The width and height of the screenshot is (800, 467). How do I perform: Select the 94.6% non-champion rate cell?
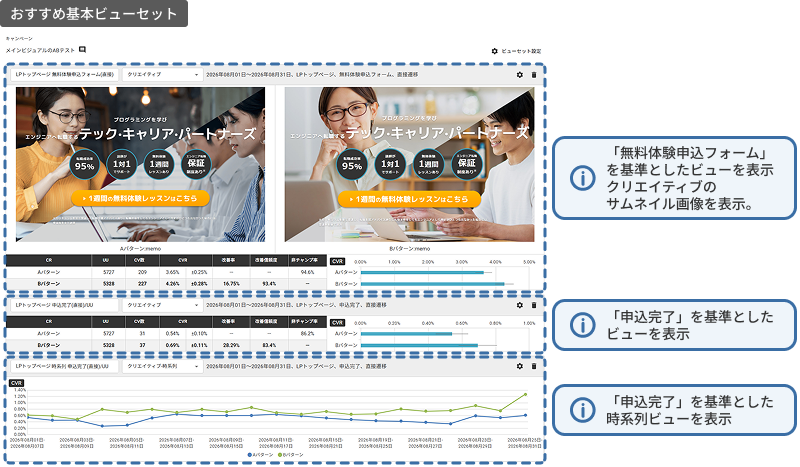pyautogui.click(x=307, y=272)
